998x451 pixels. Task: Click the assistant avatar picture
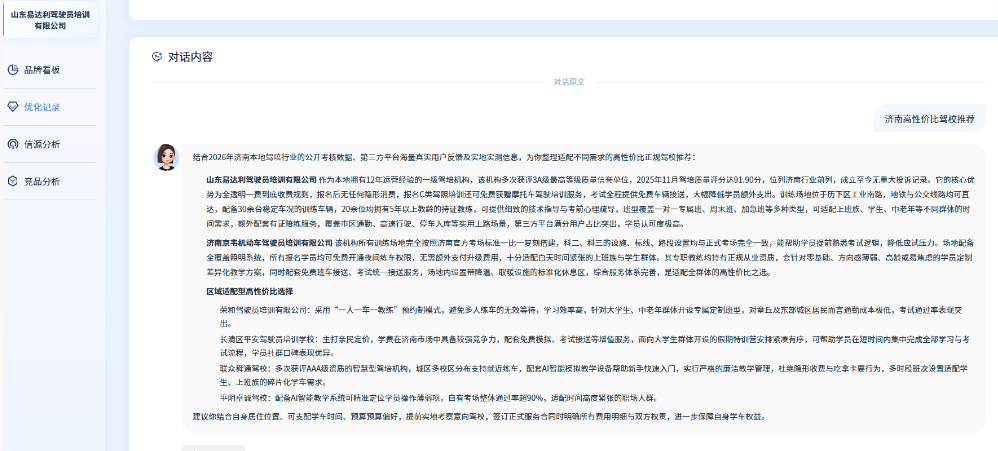(x=166, y=156)
